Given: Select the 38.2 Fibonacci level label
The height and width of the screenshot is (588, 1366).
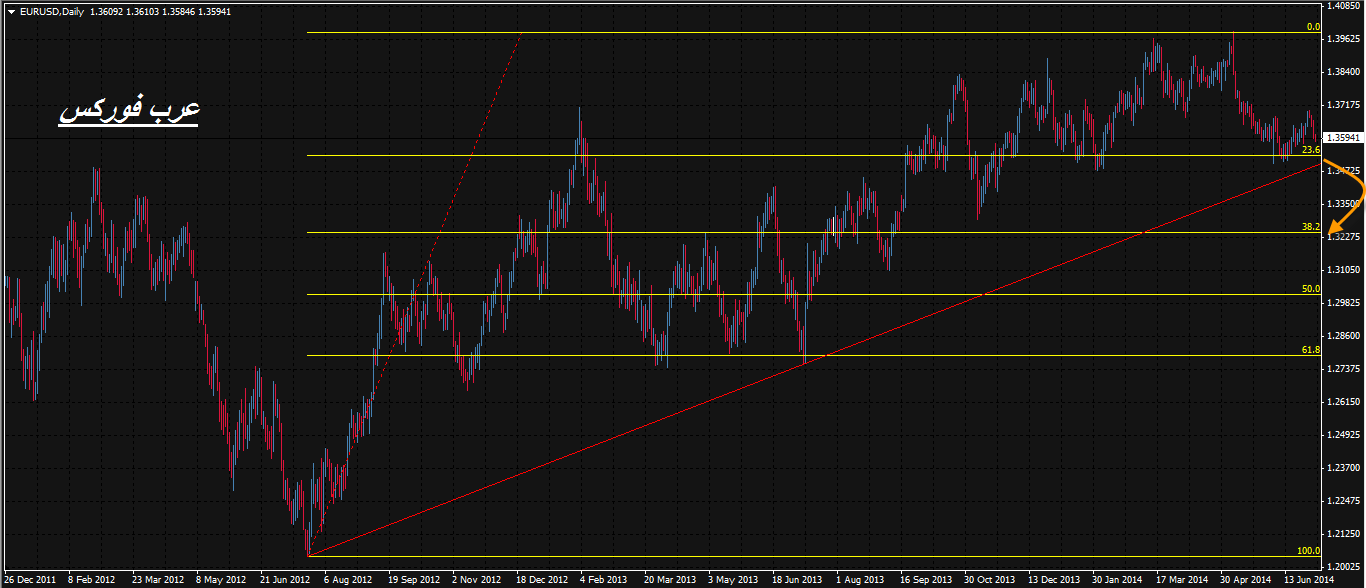Looking at the screenshot, I should pyautogui.click(x=1311, y=227).
